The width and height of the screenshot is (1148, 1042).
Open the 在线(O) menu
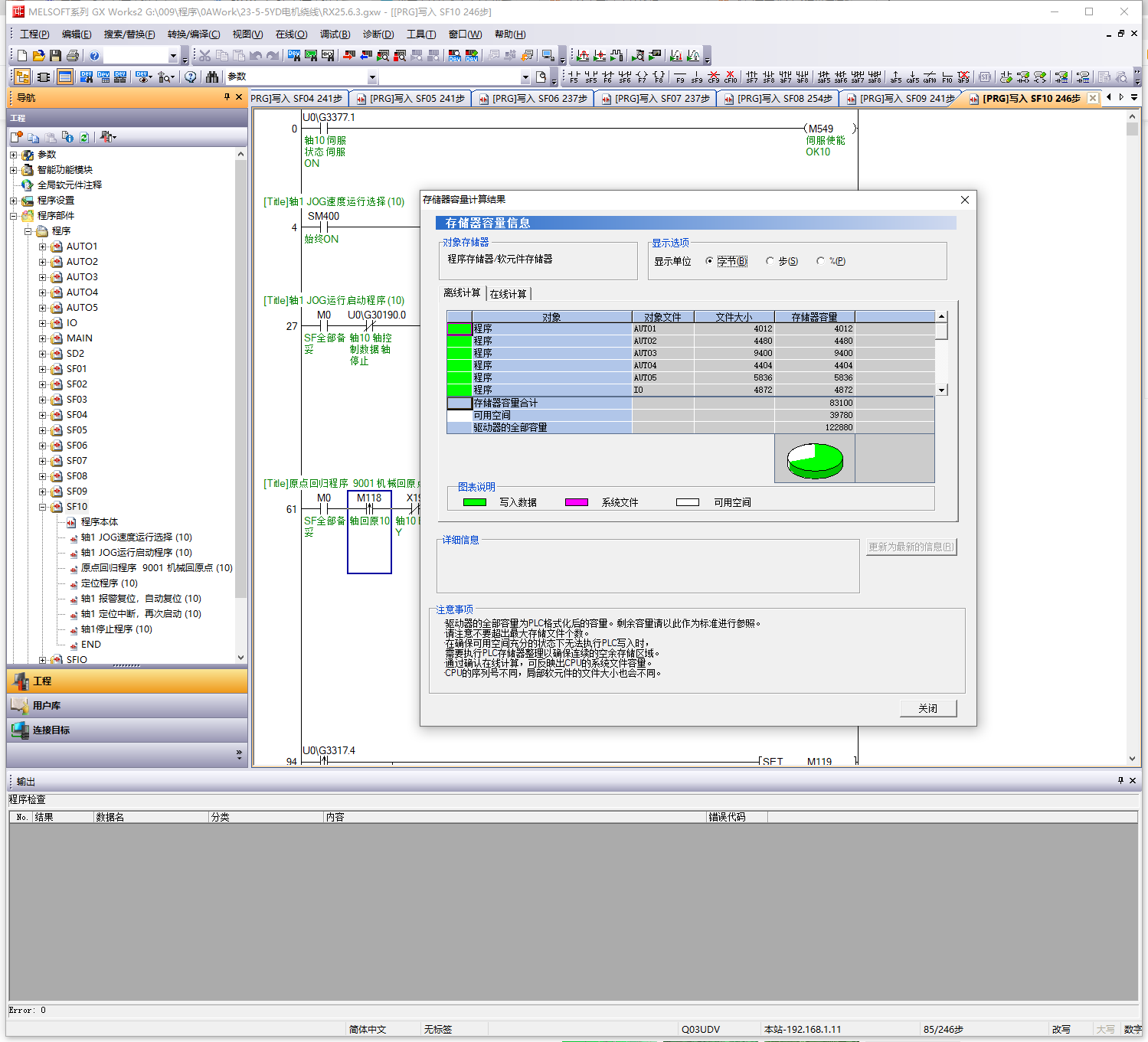pyautogui.click(x=291, y=34)
